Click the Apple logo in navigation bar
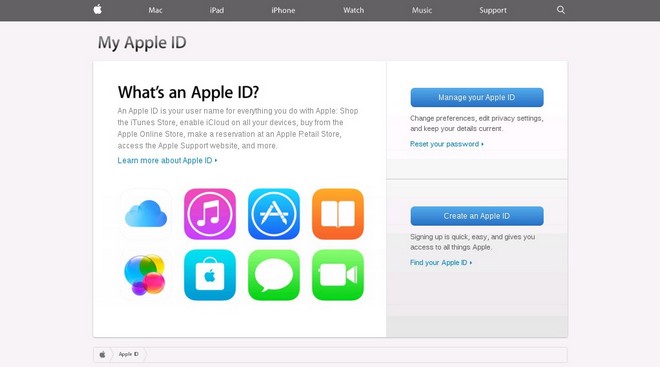The image size is (660, 367). pos(98,9)
